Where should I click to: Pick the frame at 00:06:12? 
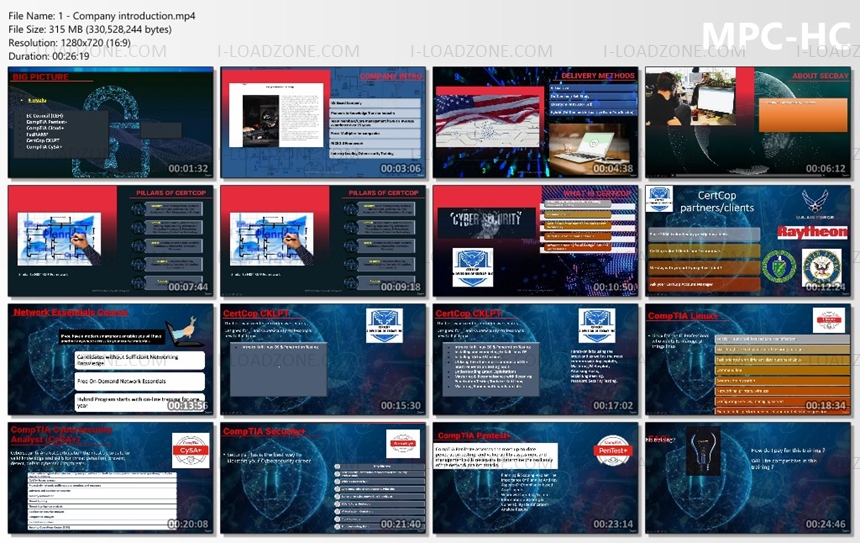pyautogui.click(x=748, y=122)
